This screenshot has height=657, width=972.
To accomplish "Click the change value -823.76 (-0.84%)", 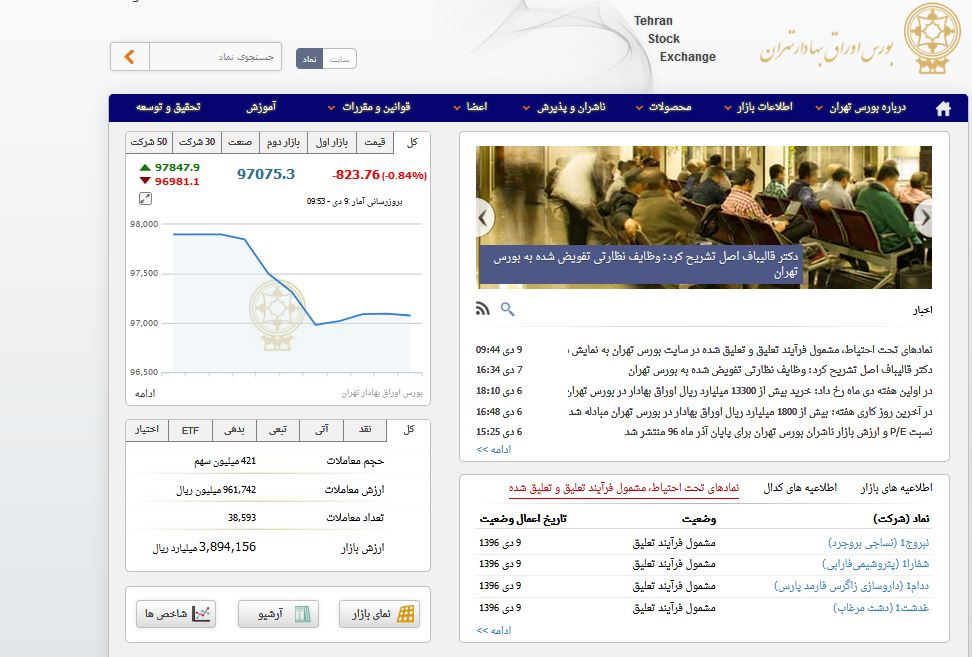I will (x=379, y=175).
